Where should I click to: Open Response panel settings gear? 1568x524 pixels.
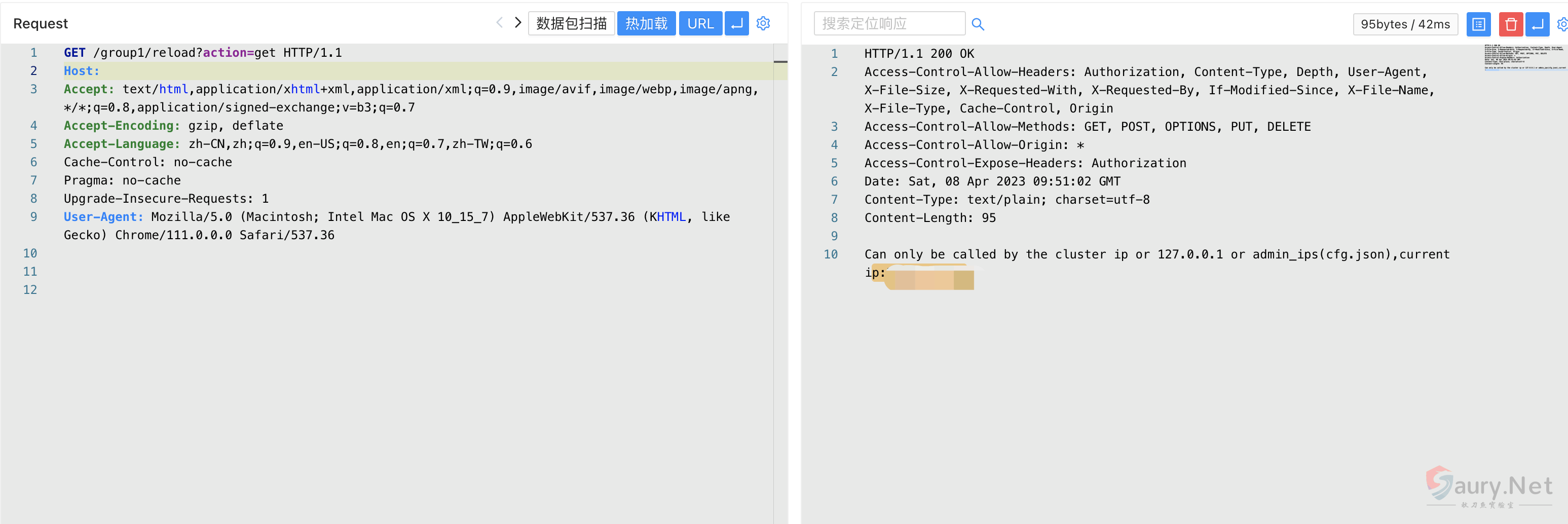(x=1562, y=24)
